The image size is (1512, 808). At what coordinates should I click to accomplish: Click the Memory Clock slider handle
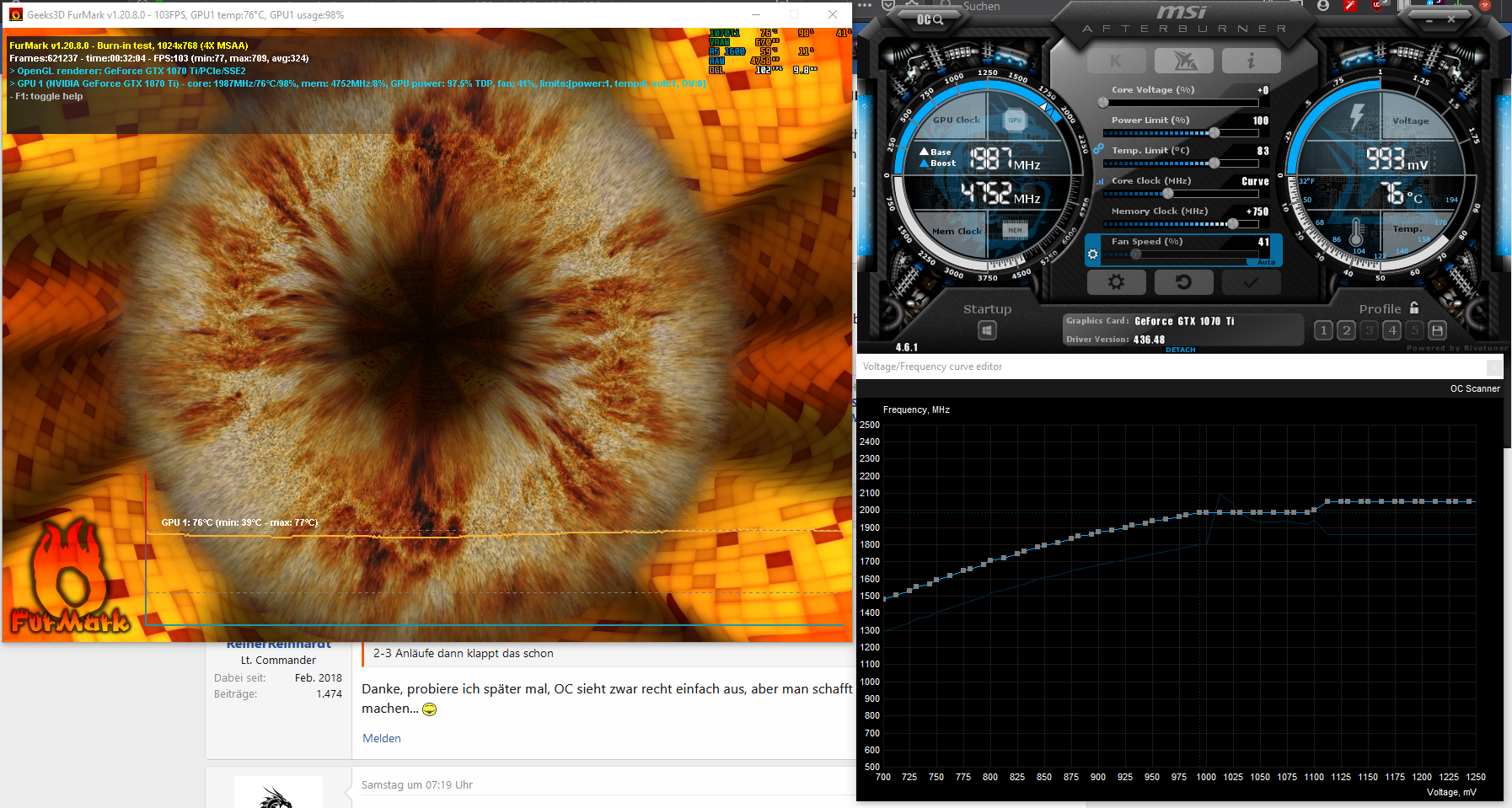coord(1233,224)
